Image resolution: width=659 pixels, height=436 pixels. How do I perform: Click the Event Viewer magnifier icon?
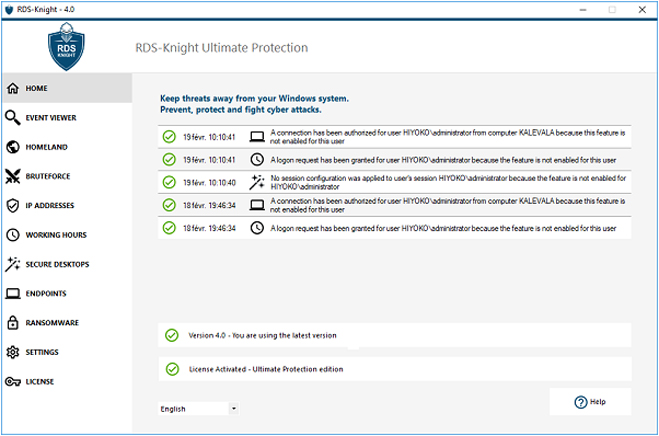click(13, 118)
